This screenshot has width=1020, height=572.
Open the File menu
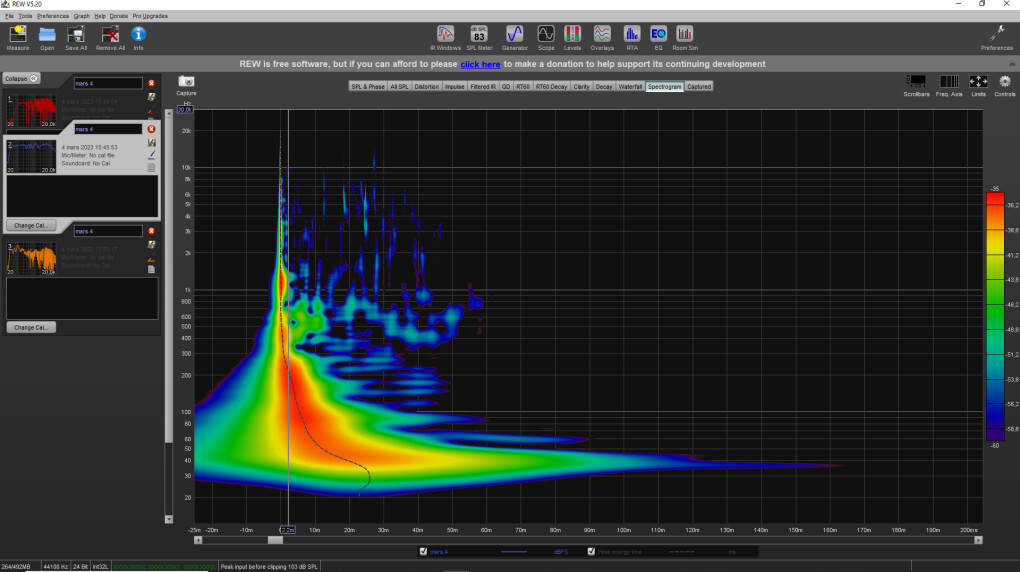9,16
